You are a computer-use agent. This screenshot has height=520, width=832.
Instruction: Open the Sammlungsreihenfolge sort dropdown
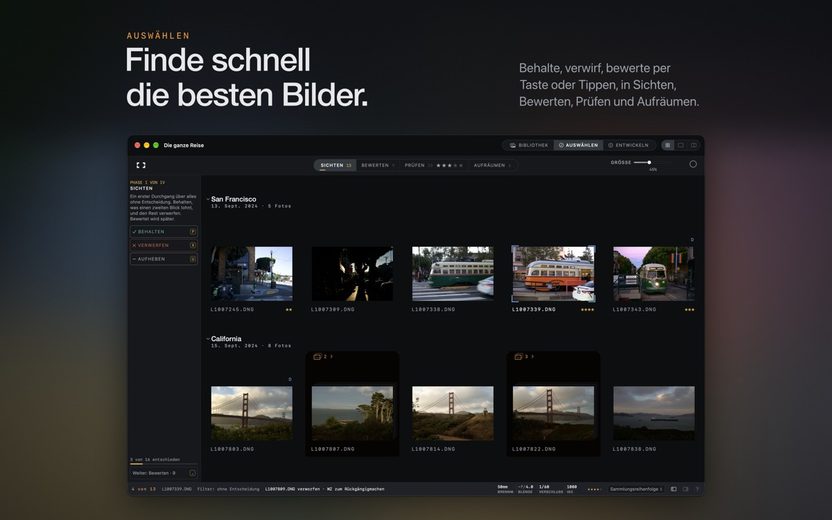(636, 489)
